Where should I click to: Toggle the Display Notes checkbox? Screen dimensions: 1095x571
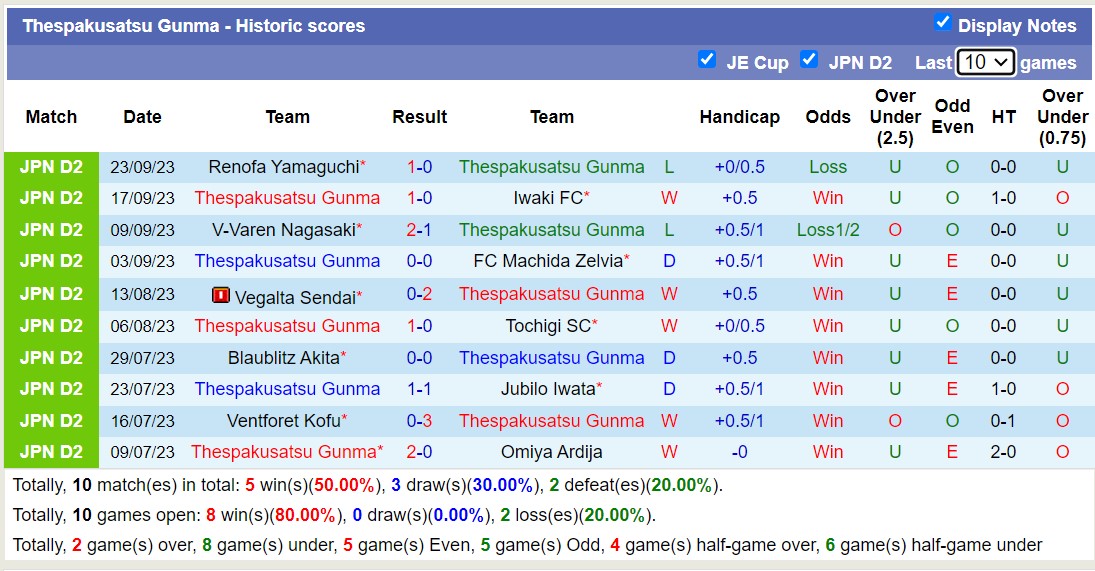[942, 22]
